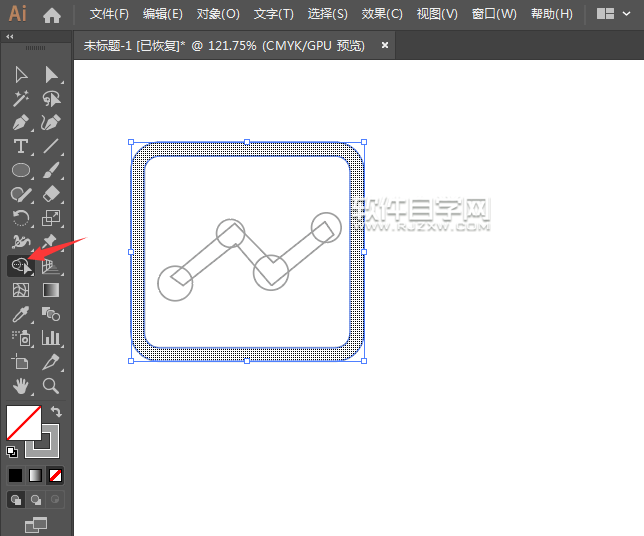
Task: Choose the Lasso tool
Action: [x=51, y=99]
